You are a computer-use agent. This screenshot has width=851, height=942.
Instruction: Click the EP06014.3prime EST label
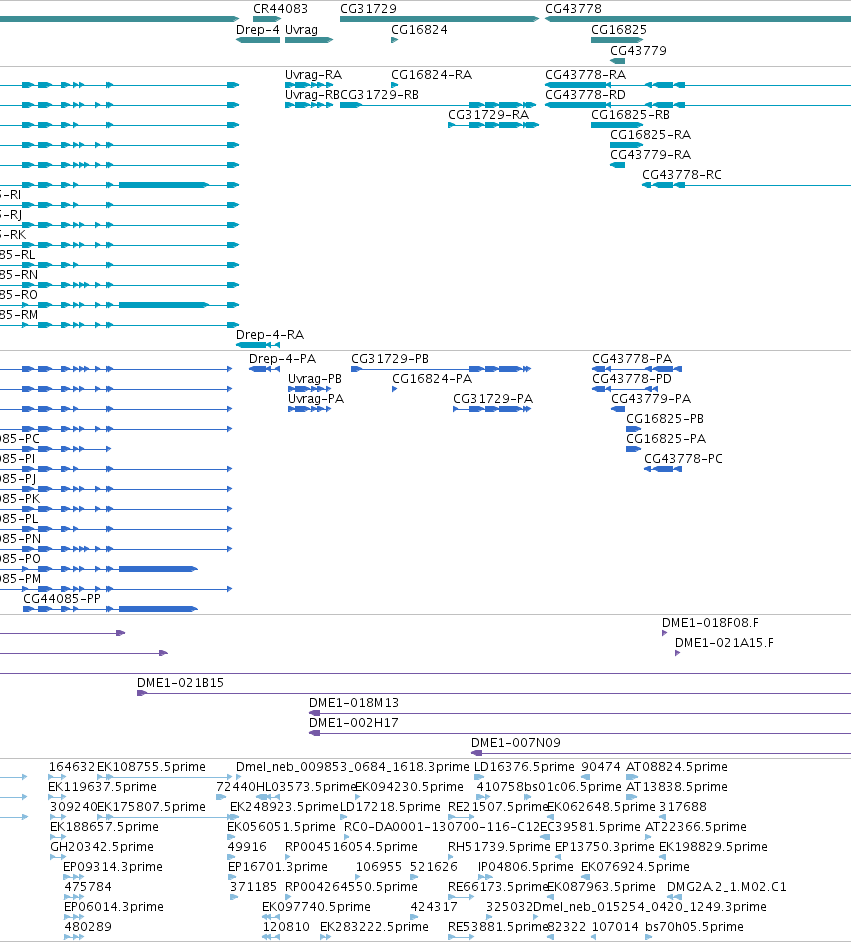click(114, 907)
